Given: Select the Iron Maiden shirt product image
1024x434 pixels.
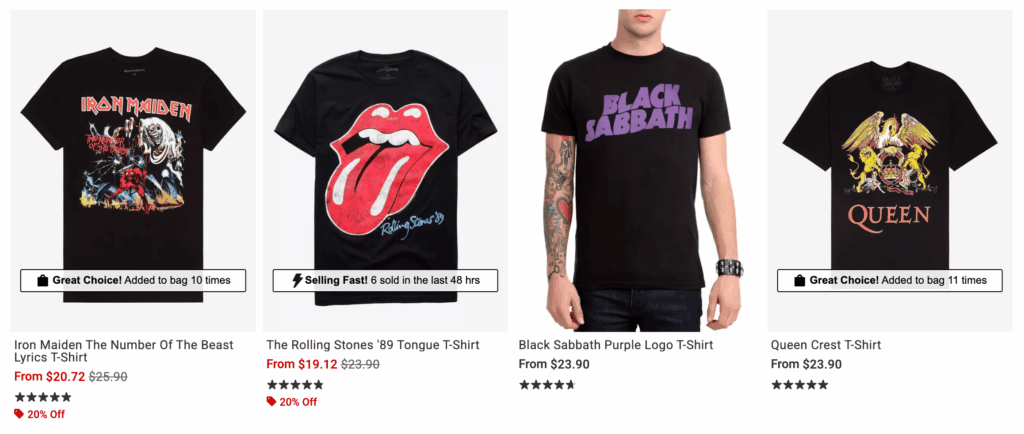Looking at the screenshot, I should pos(134,160).
